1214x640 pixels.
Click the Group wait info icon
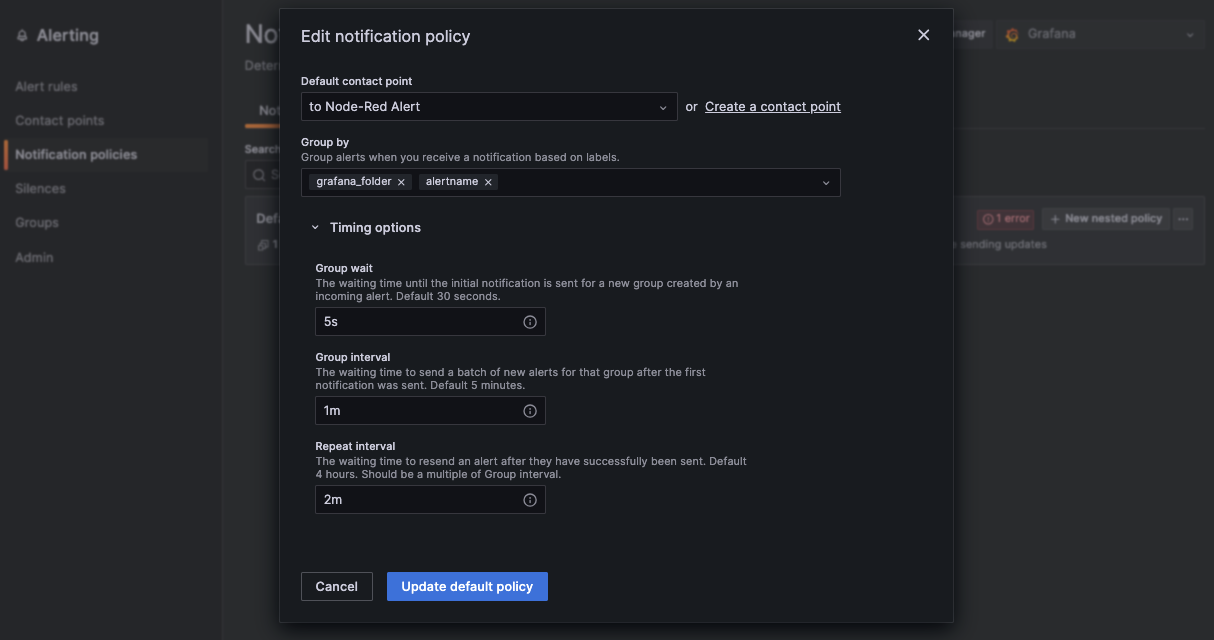point(530,322)
